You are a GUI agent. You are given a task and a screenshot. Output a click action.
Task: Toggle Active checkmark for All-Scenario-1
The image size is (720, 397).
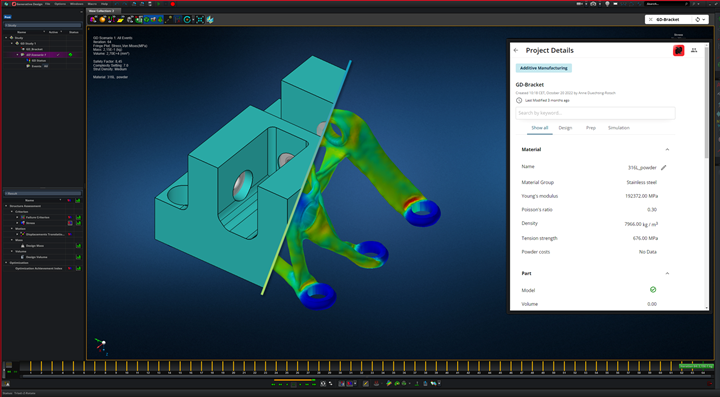click(58, 55)
